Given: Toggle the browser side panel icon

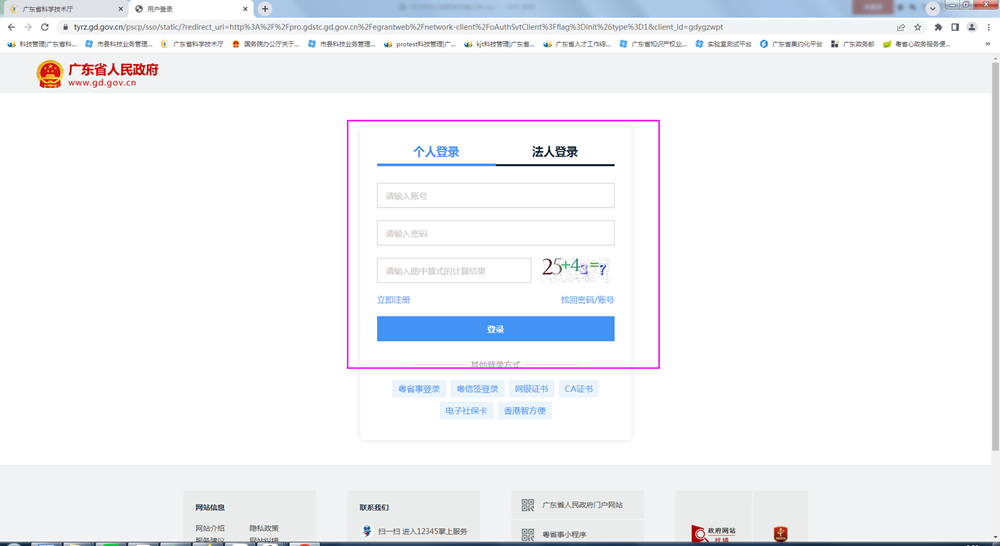Looking at the screenshot, I should click(955, 27).
